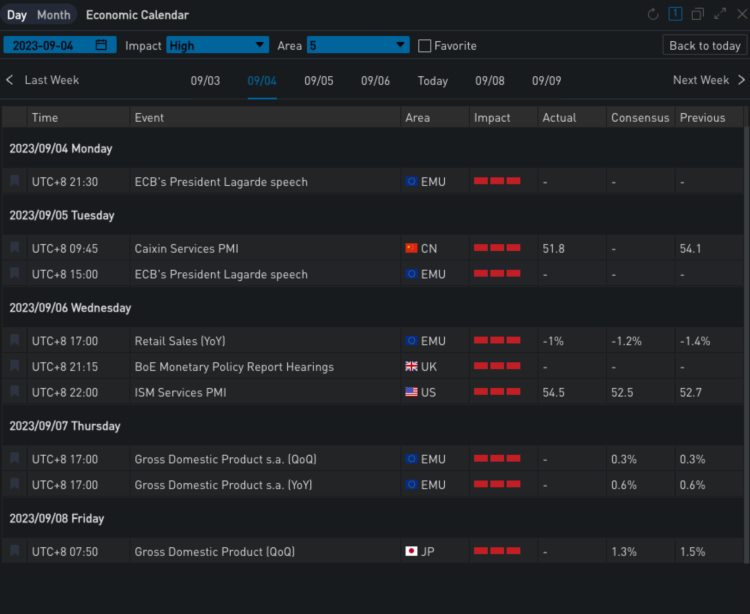Bookmark the Japan Gross Domestic Product event
Image resolution: width=750 pixels, height=614 pixels.
click(x=15, y=551)
